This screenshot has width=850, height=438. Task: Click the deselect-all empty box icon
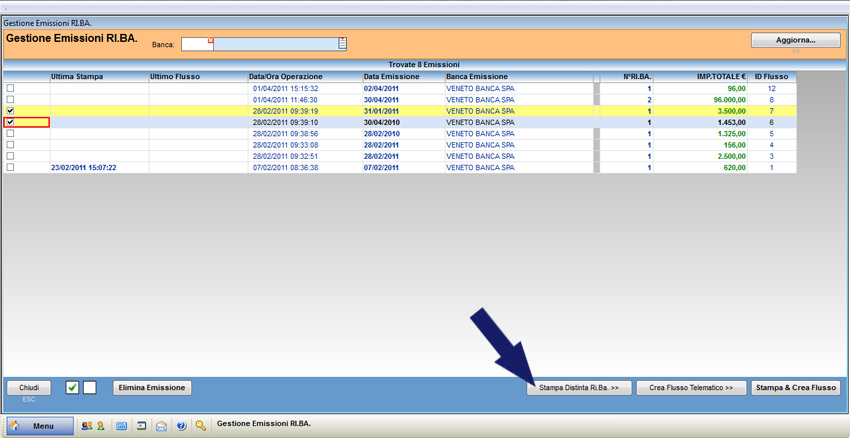(89, 387)
